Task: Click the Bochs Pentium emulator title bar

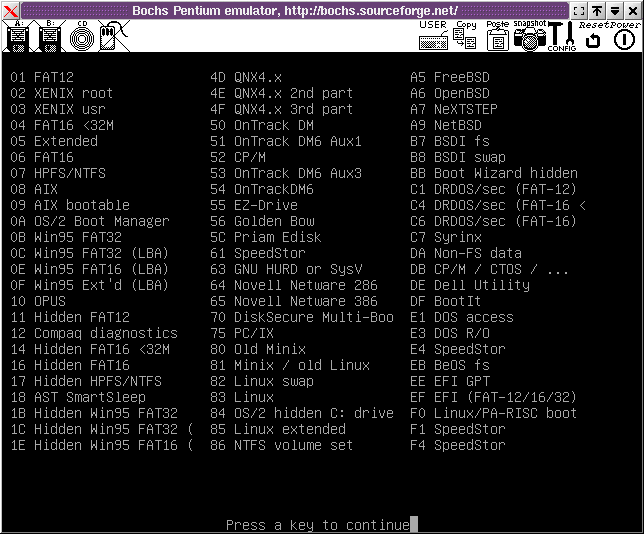Action: click(x=300, y=10)
